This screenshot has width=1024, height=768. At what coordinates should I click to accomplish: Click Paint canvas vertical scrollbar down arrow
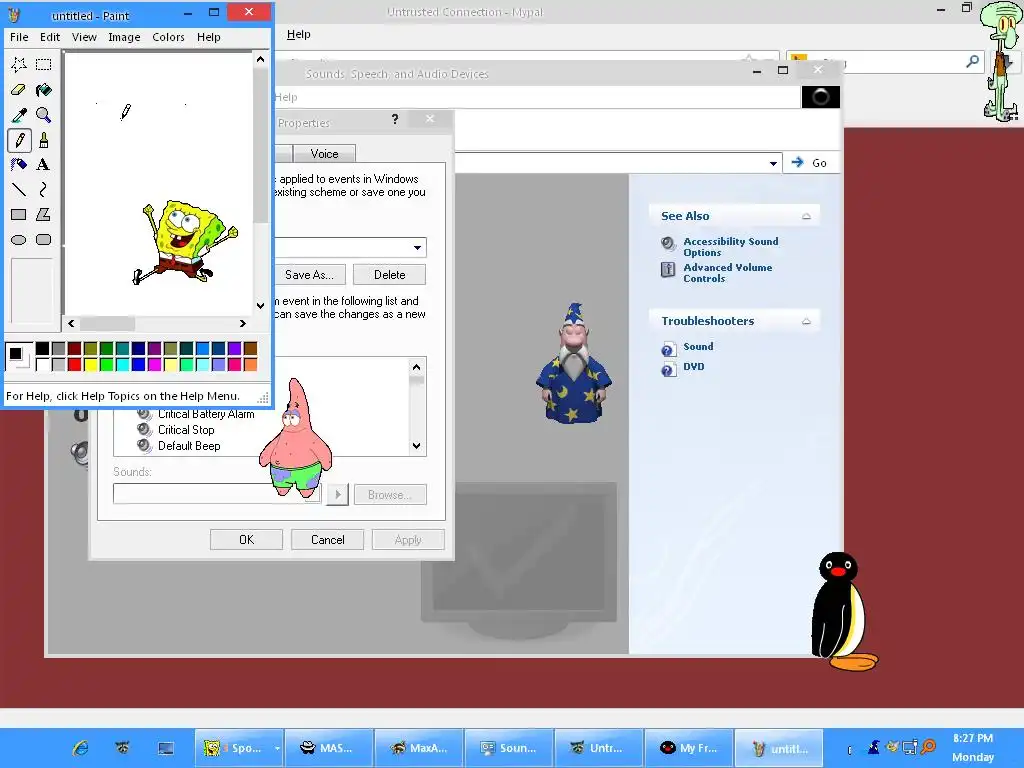[x=261, y=306]
